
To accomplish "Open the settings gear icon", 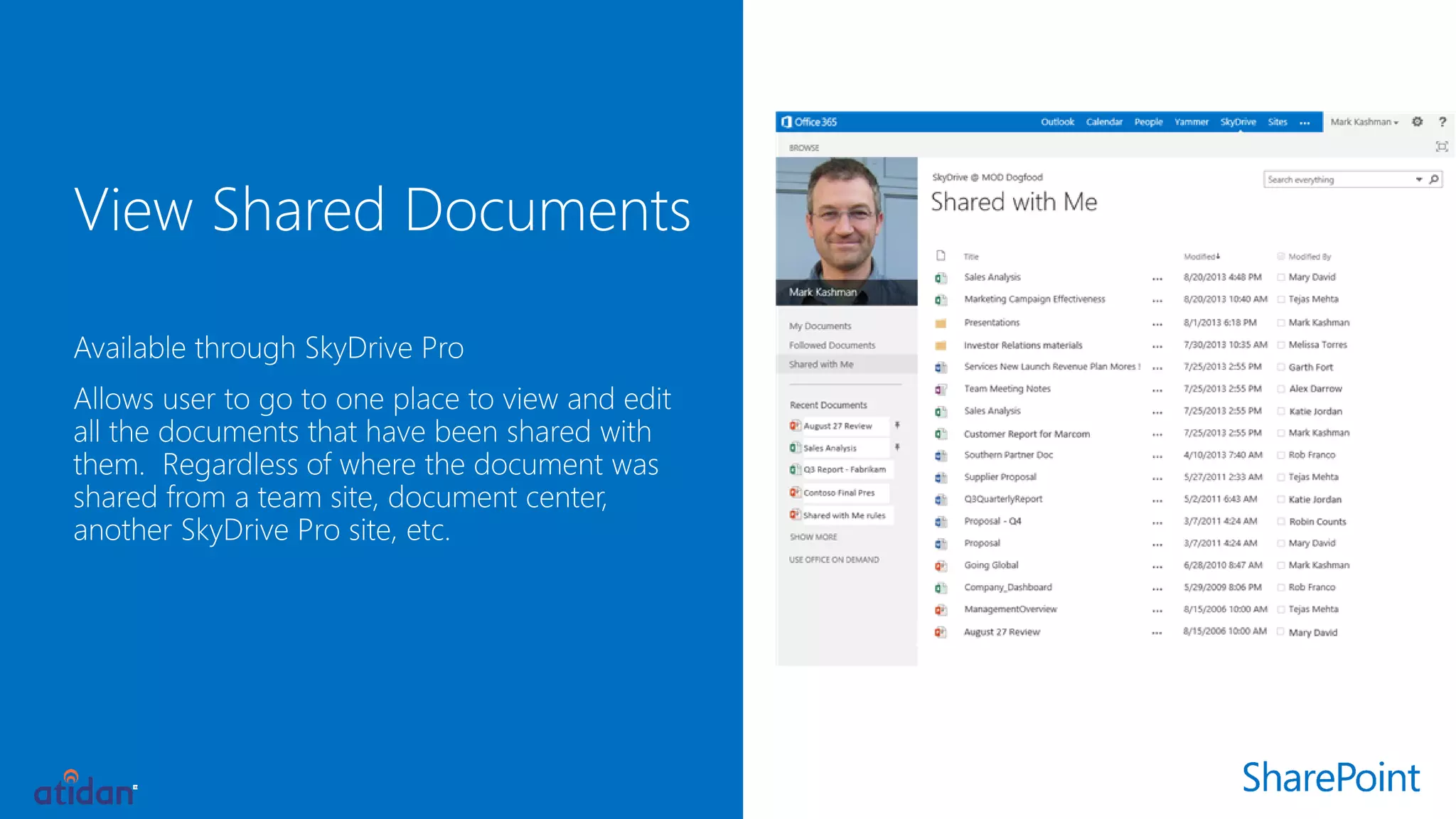I will click(1417, 122).
